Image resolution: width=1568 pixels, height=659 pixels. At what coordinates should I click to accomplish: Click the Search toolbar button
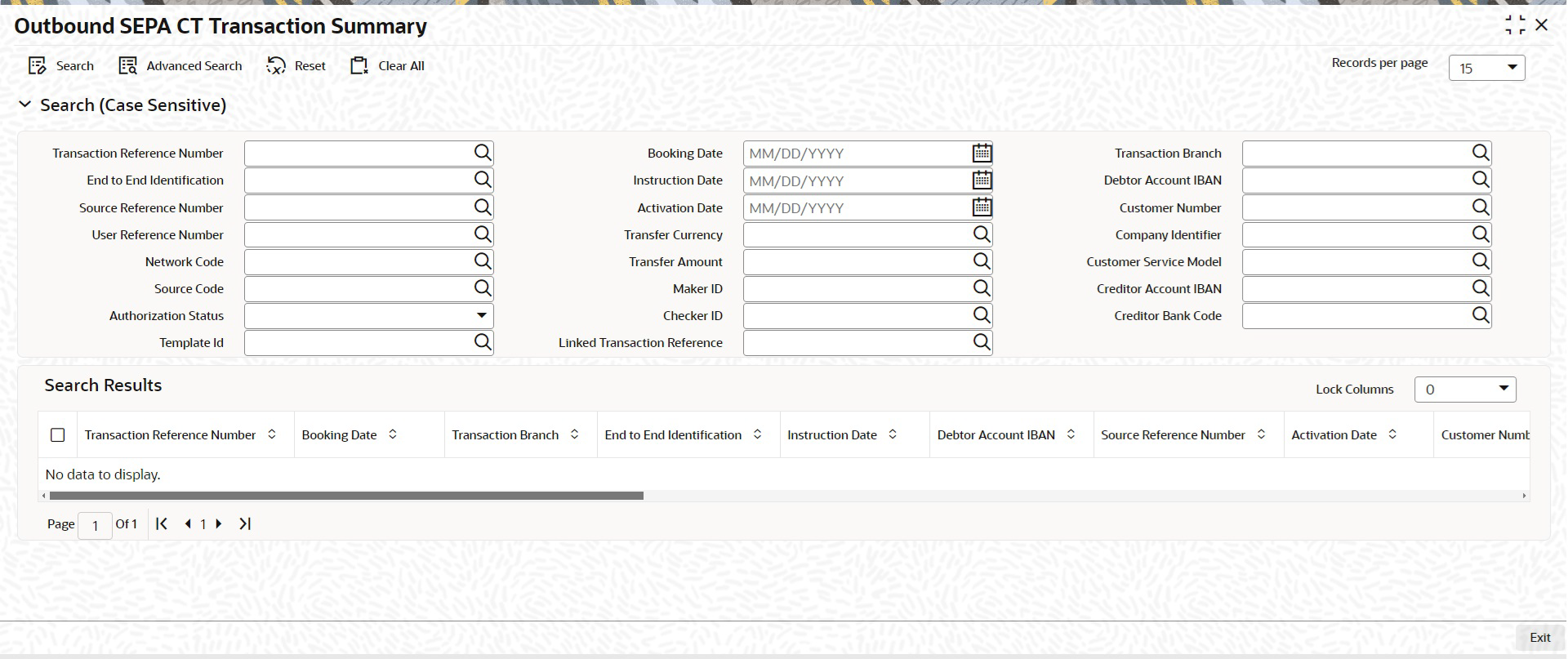point(61,66)
